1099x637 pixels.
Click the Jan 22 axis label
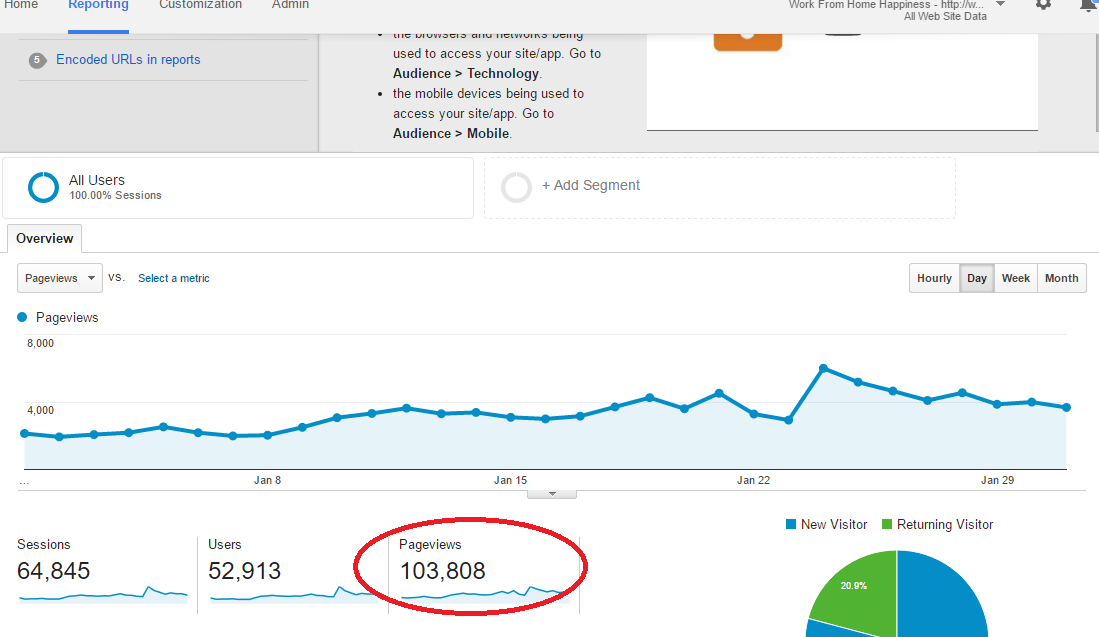753,480
